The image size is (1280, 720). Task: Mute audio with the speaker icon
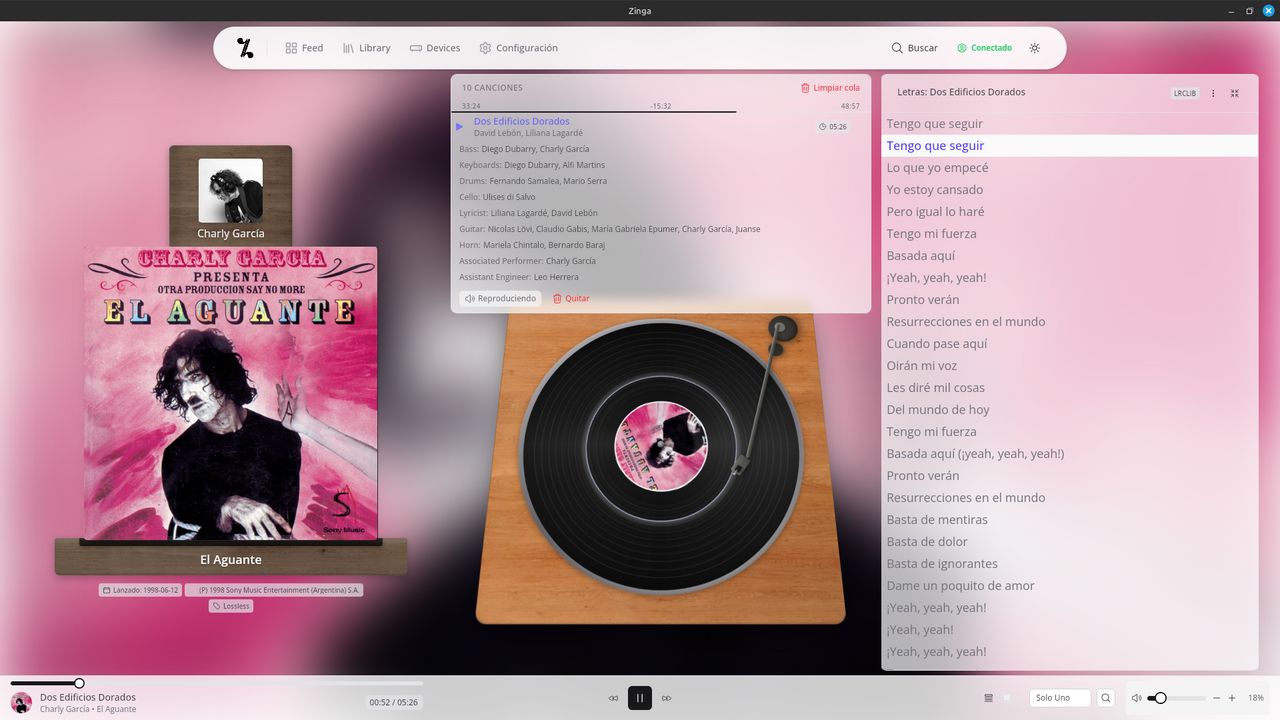[x=1136, y=698]
